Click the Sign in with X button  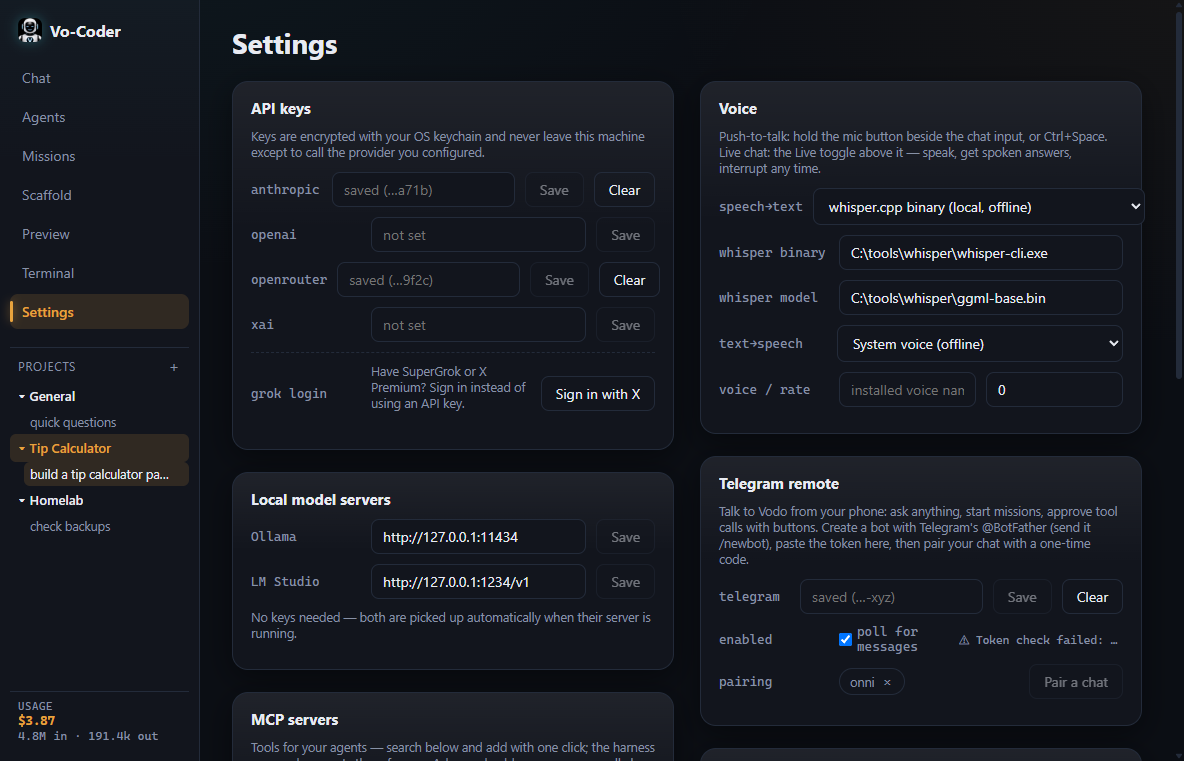click(x=597, y=394)
